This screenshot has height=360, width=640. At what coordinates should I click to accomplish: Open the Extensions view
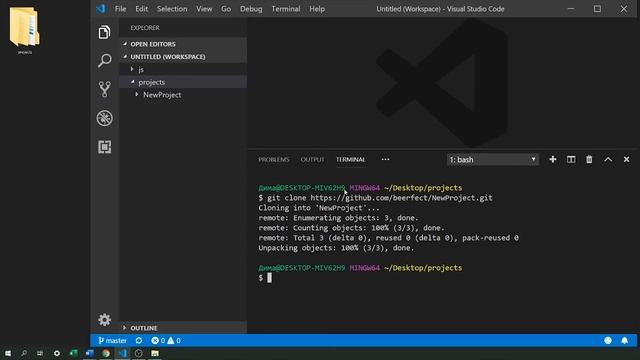[104, 147]
